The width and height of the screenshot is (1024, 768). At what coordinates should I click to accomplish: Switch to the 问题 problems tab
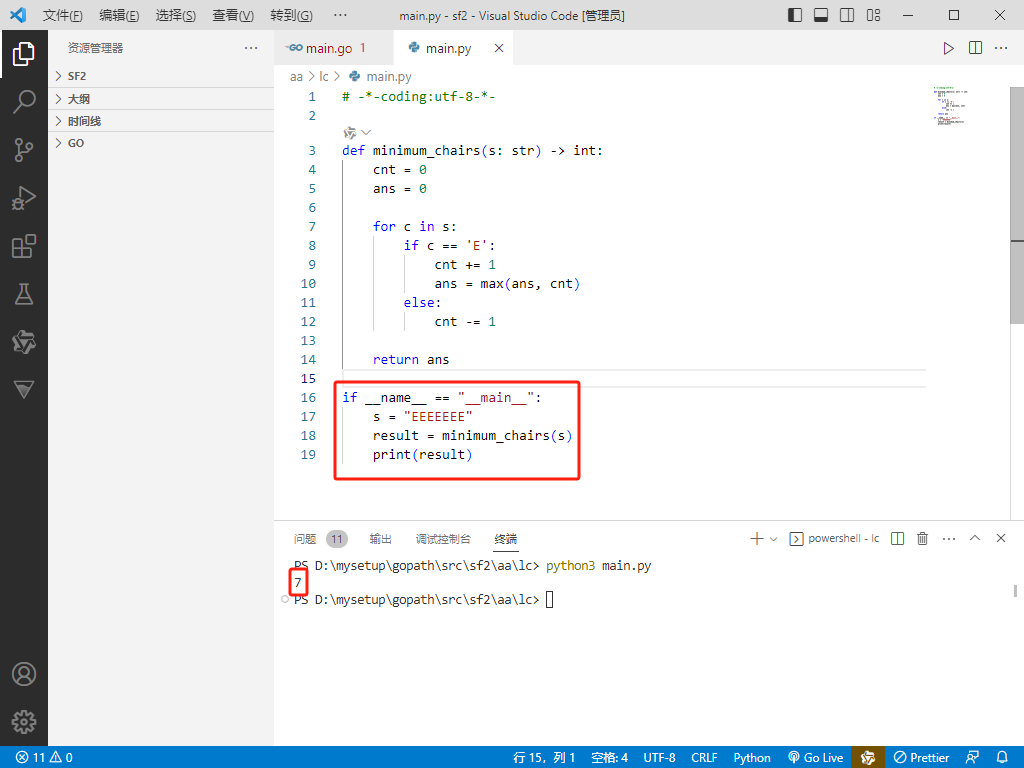(305, 539)
